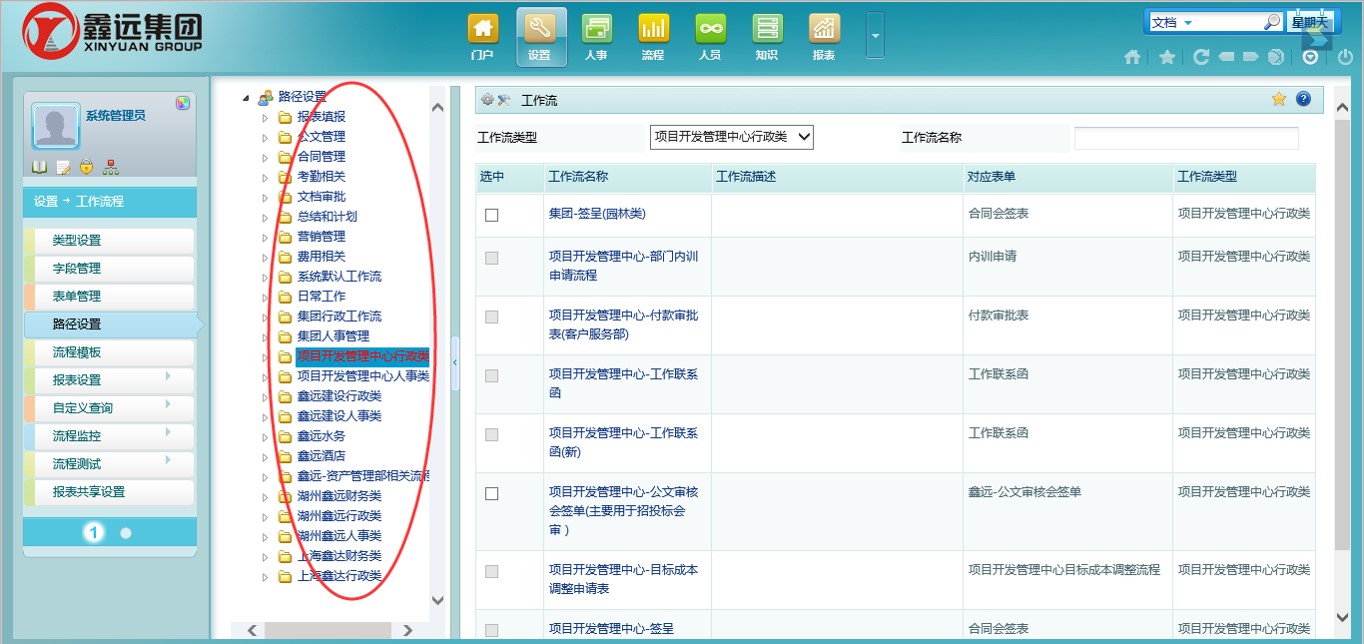Tick the checkbox for 项目开发管理中心-公文审核会签单
The height and width of the screenshot is (644, 1364).
[491, 494]
